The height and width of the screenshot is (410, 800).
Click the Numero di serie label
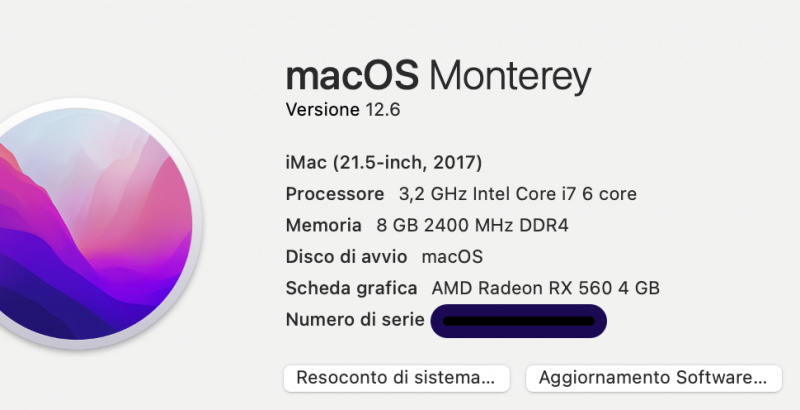point(352,320)
